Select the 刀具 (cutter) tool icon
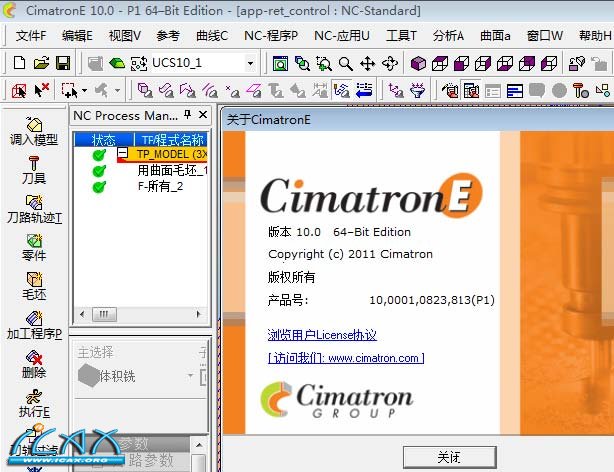The image size is (614, 472). (x=33, y=164)
